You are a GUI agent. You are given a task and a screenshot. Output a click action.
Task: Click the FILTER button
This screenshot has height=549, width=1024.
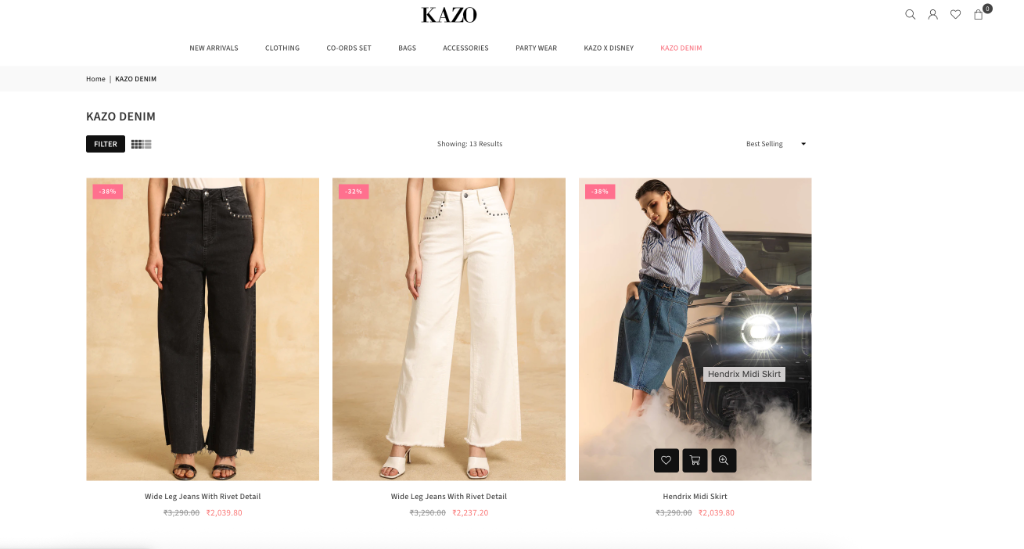[105, 144]
